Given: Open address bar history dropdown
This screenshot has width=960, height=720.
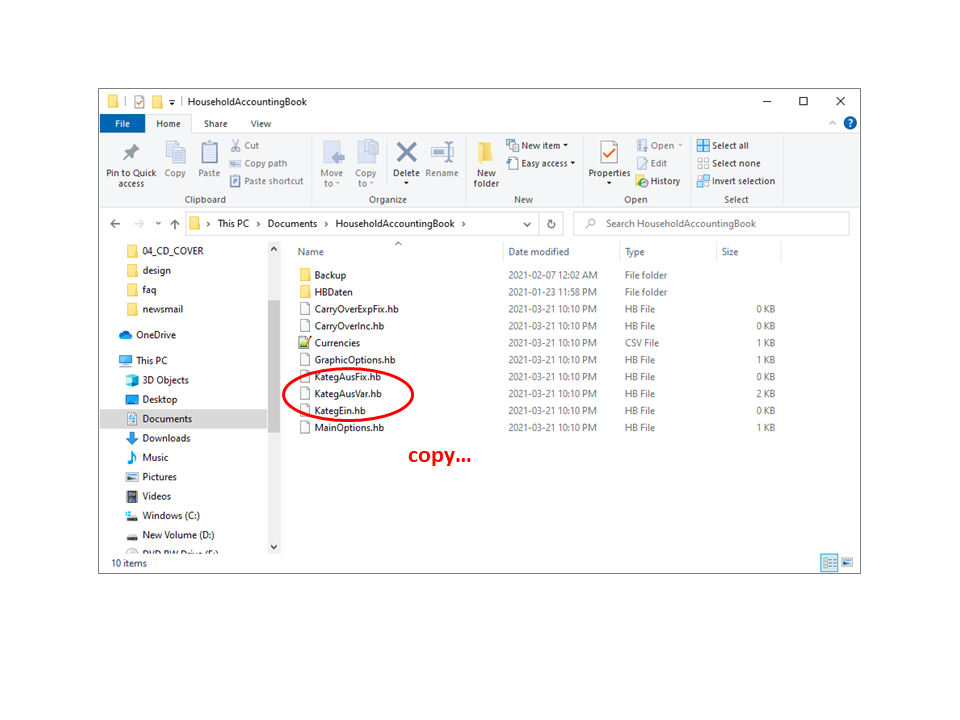Looking at the screenshot, I should point(525,224).
